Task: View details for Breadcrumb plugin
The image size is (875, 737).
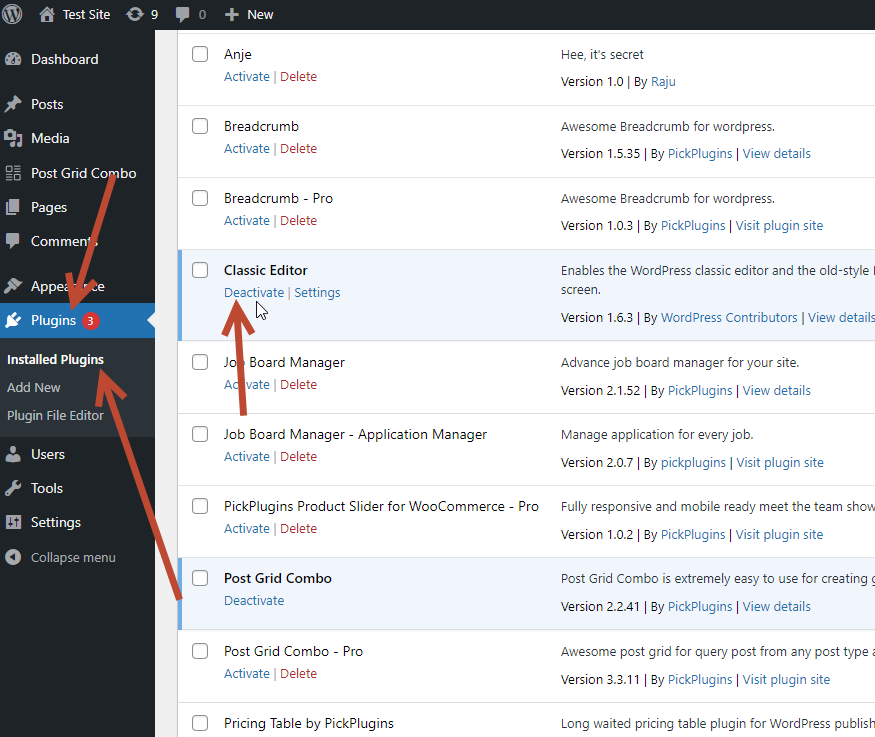Action: pyautogui.click(x=776, y=153)
